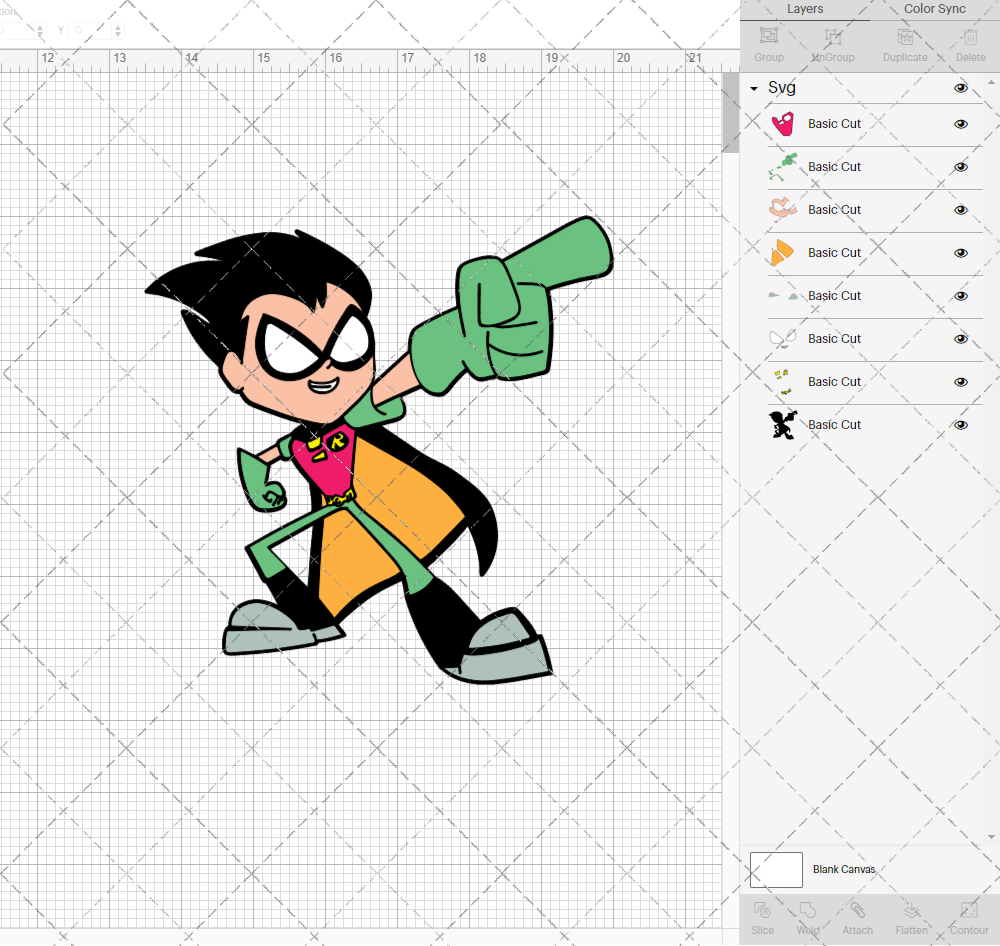Click the layers panel scroll down arrow
1000x946 pixels.
(990, 837)
